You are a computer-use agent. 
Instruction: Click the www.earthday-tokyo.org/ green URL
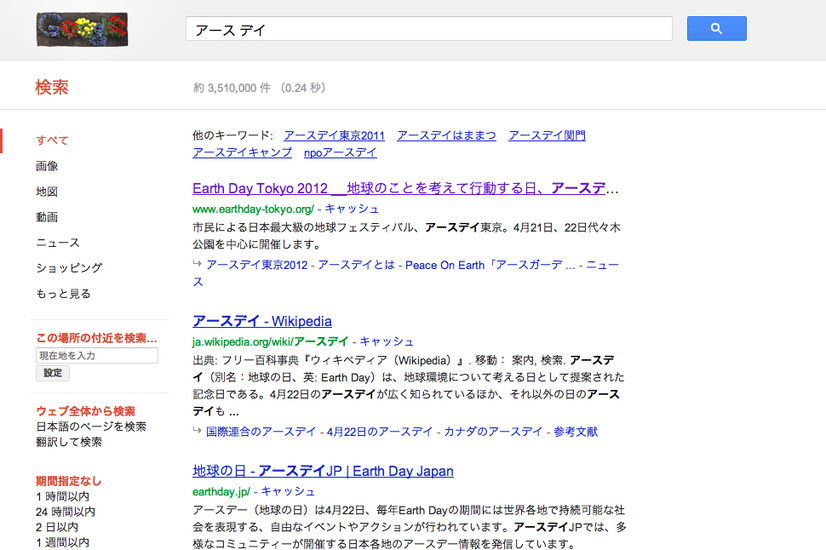[x=253, y=209]
